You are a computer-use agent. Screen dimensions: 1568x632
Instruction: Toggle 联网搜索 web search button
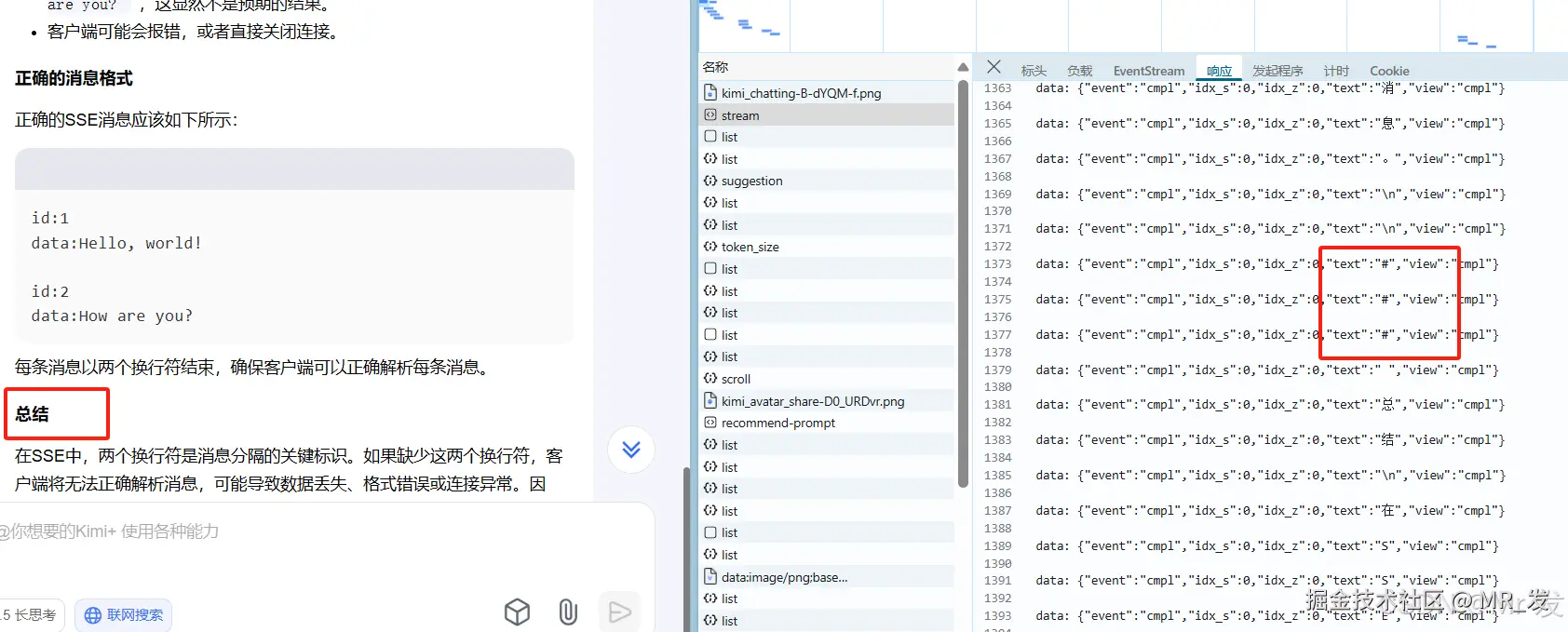click(124, 615)
